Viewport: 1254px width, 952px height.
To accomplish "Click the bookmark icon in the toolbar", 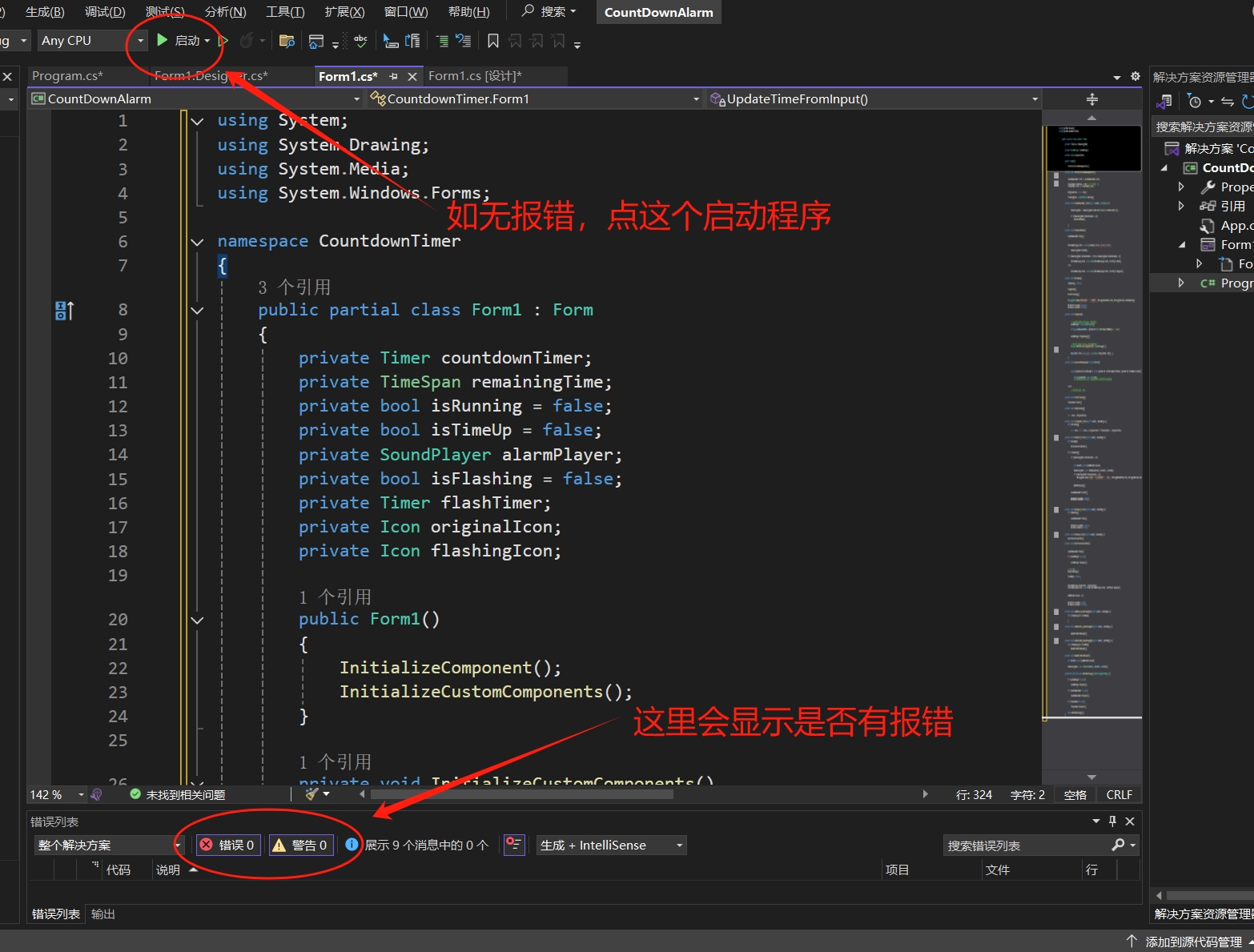I will 493,40.
